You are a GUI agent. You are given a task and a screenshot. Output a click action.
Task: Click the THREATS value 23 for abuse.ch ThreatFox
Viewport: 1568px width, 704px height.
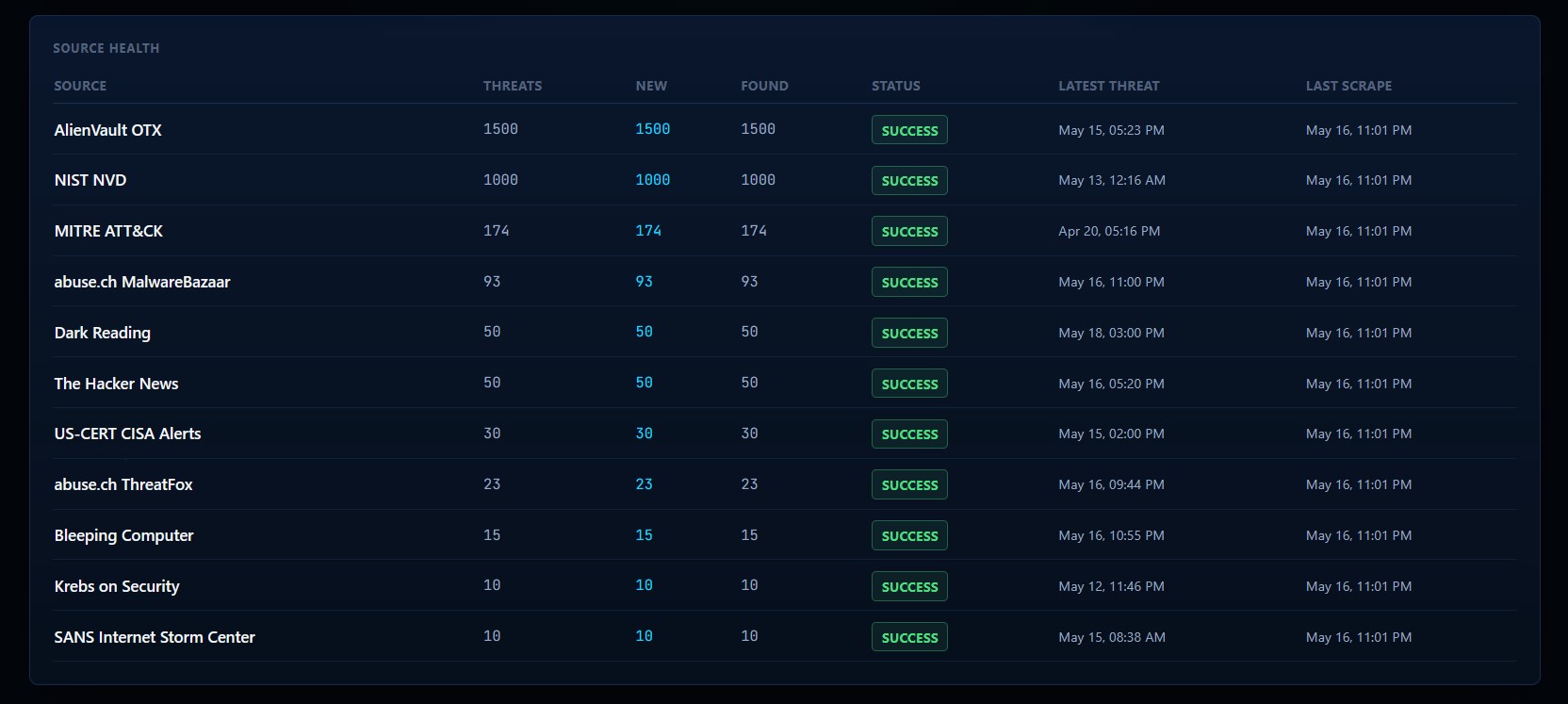coord(492,484)
